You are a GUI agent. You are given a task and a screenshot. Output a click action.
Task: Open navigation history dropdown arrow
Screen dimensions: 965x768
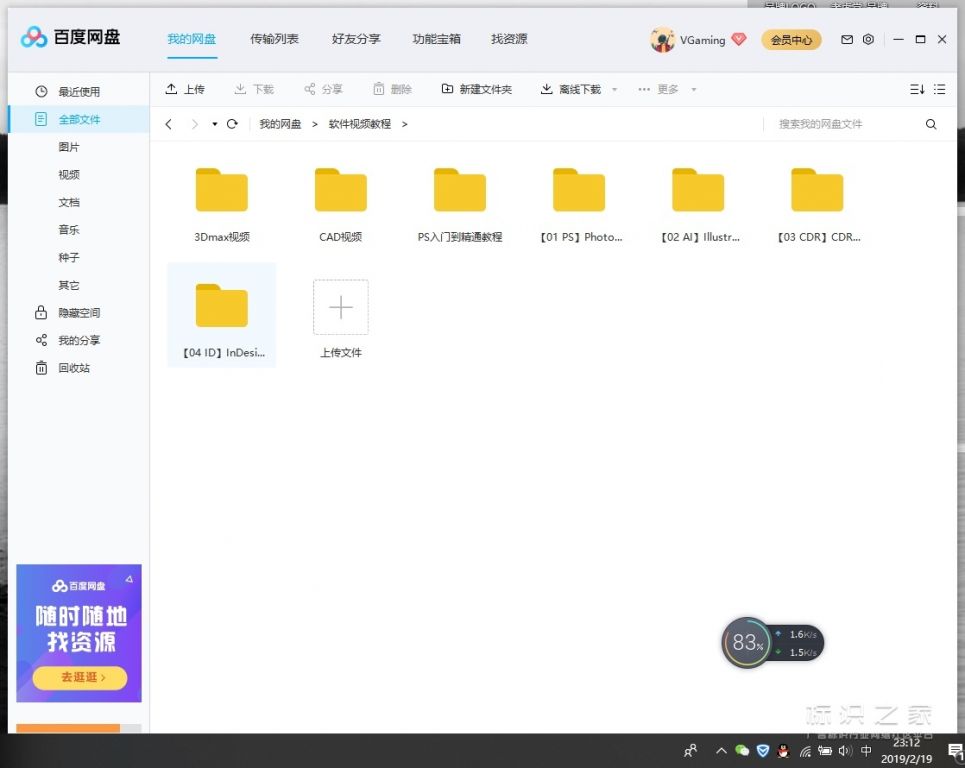pyautogui.click(x=214, y=124)
